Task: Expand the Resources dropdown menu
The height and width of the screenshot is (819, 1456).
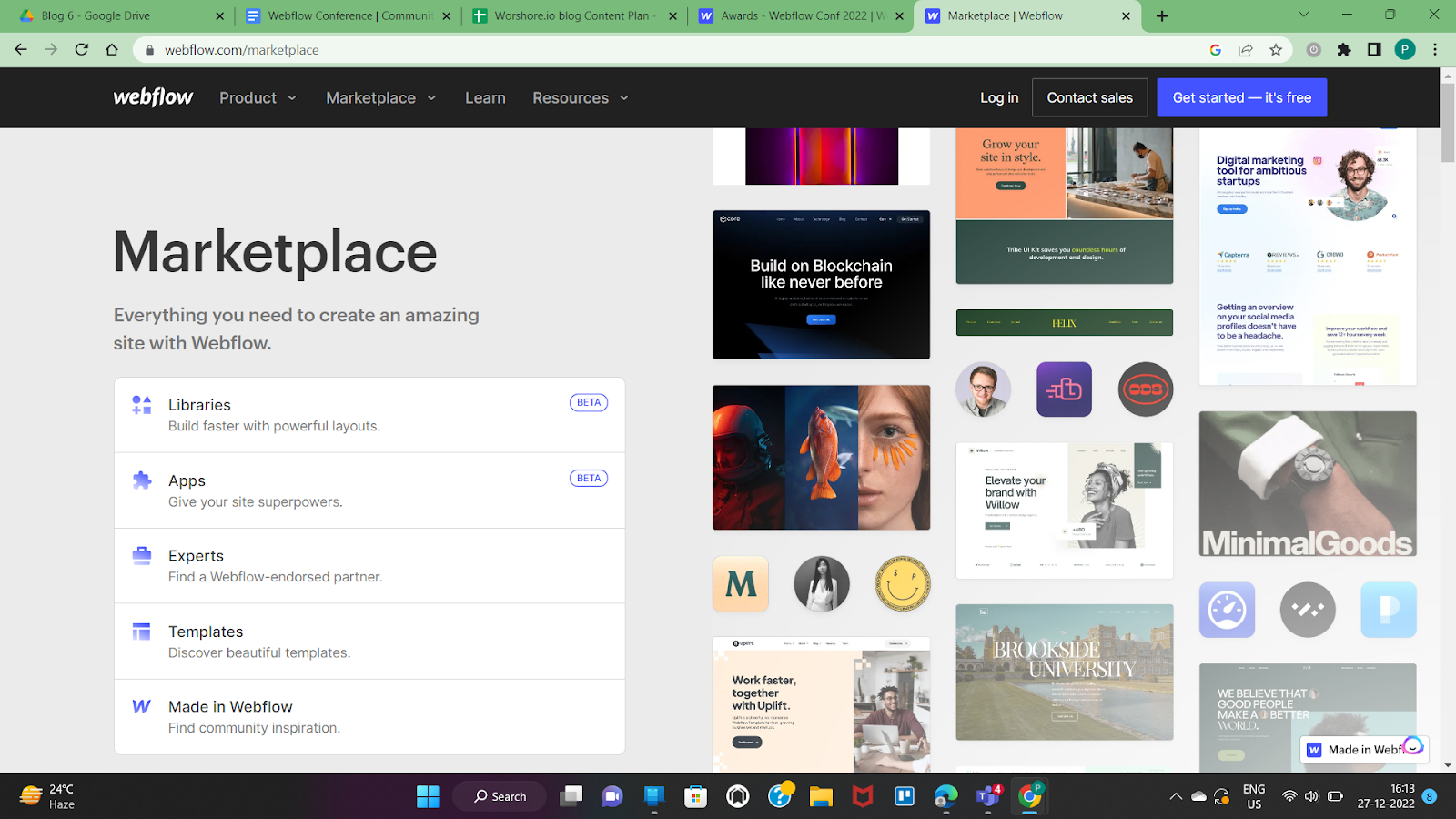Action: point(581,97)
